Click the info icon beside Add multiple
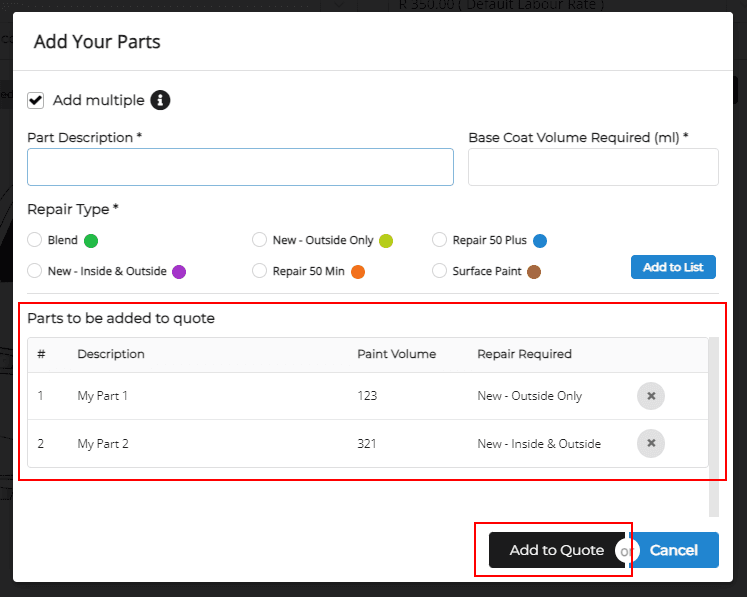747x597 pixels. tap(160, 100)
